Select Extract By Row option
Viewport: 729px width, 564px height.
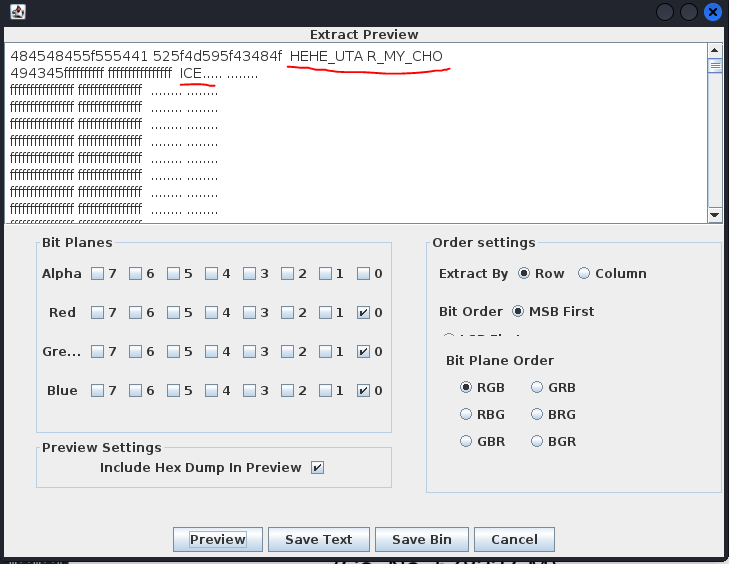point(524,274)
